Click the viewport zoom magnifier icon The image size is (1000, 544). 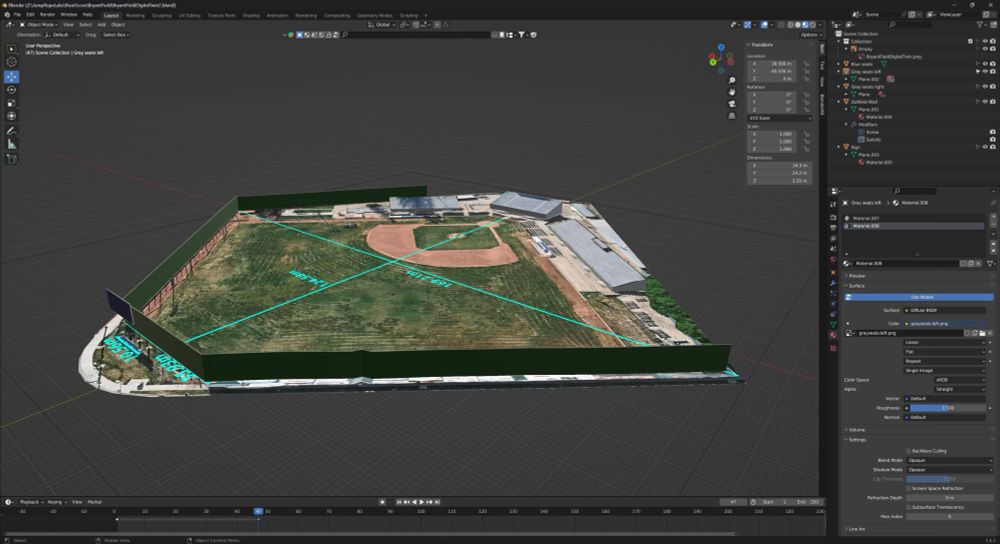coord(732,80)
